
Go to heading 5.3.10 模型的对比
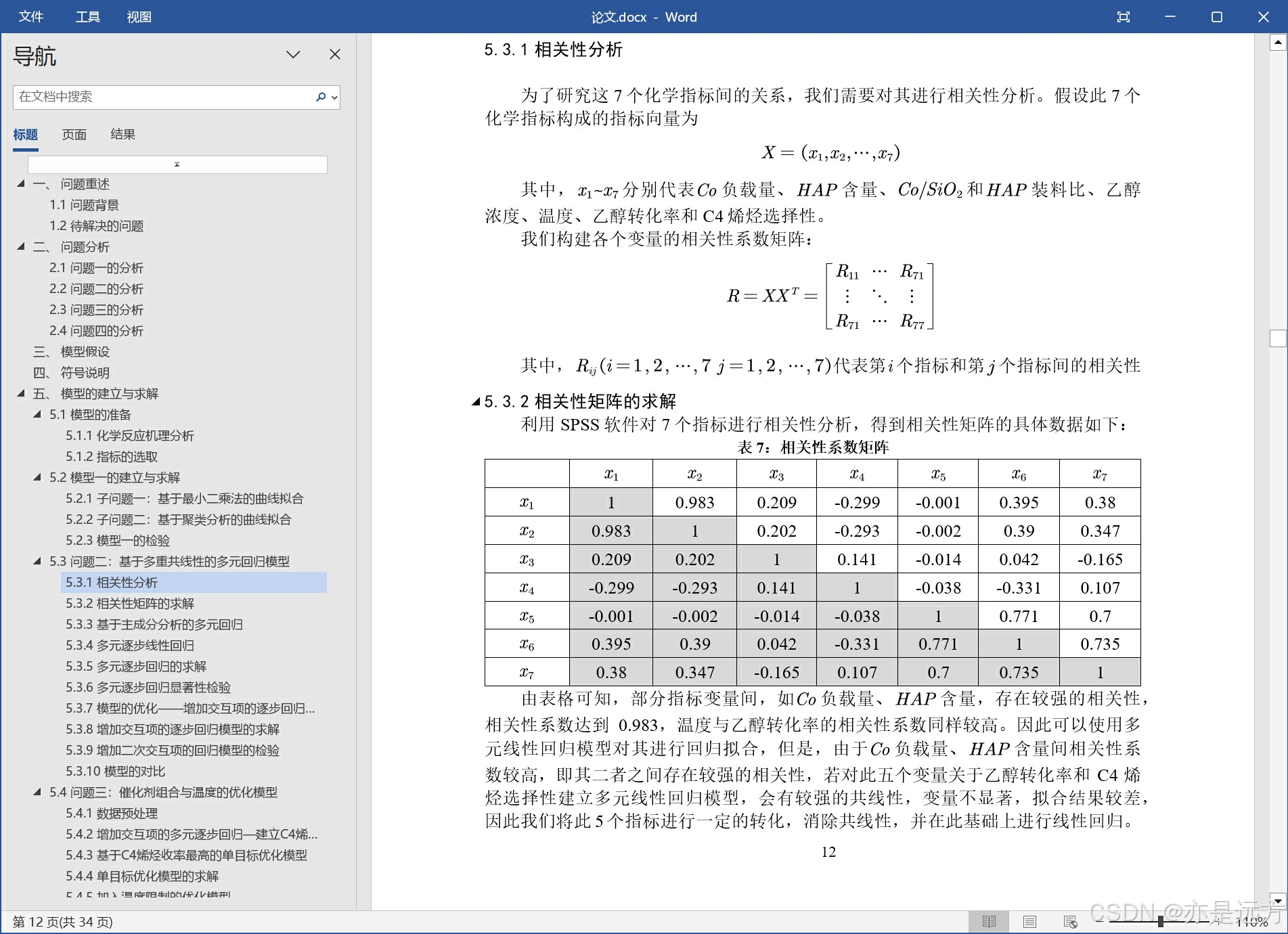pyautogui.click(x=115, y=772)
